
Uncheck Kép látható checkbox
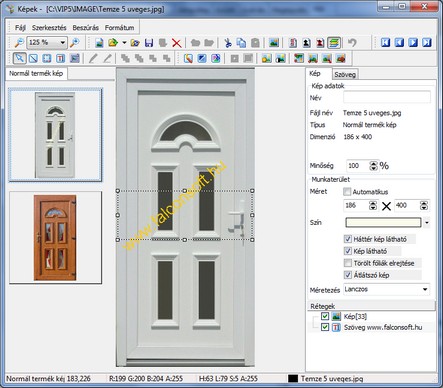tap(348, 251)
